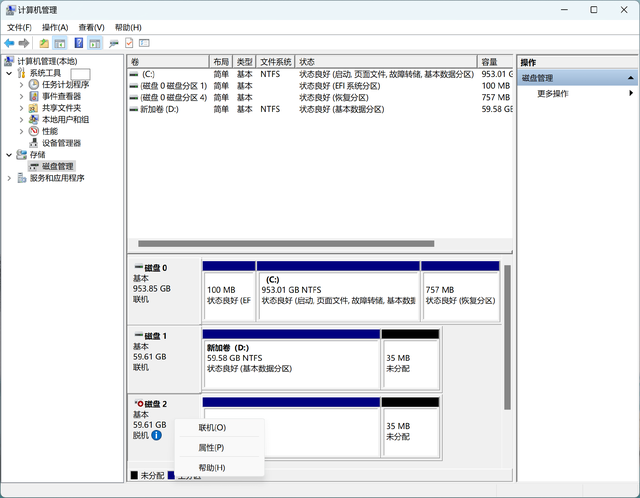Click the blue info icon next to 脱机
640x498 pixels.
[156, 436]
